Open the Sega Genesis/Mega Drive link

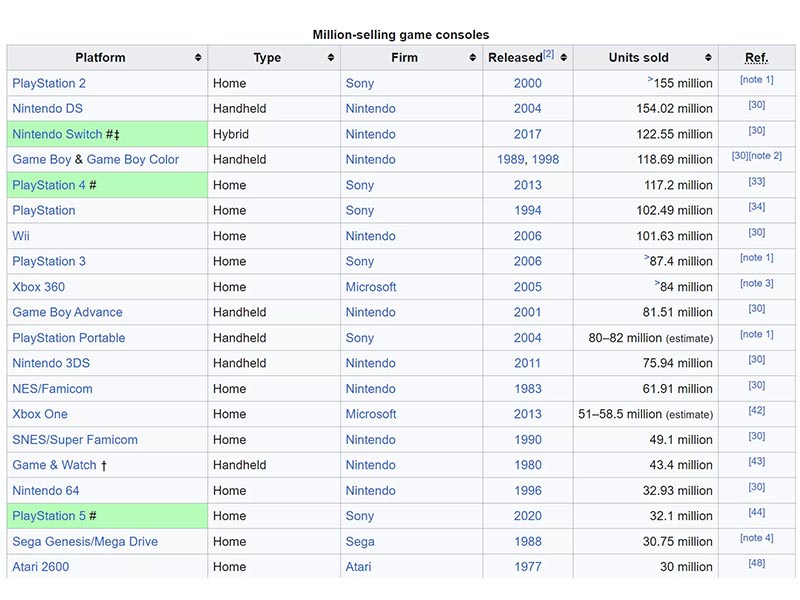[x=85, y=541]
